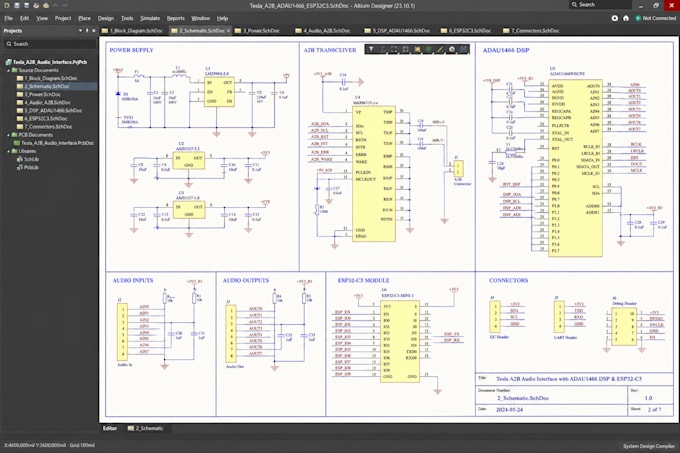Open the Design menu

click(106, 18)
